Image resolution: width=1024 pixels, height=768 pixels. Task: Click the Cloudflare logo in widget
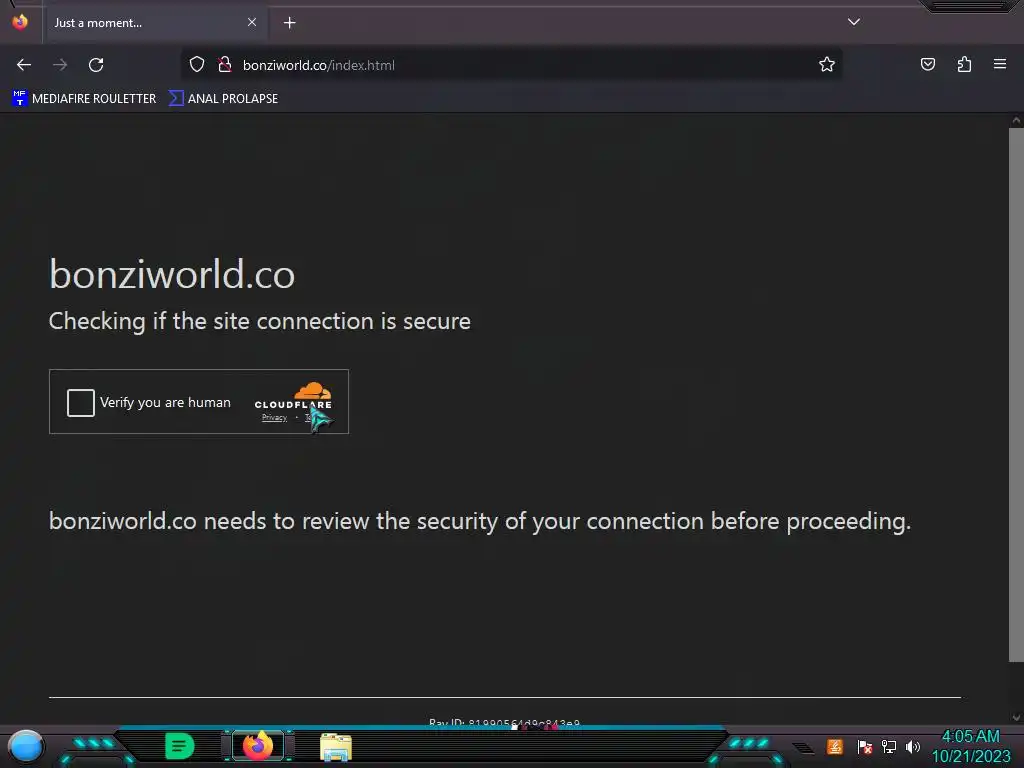(293, 396)
